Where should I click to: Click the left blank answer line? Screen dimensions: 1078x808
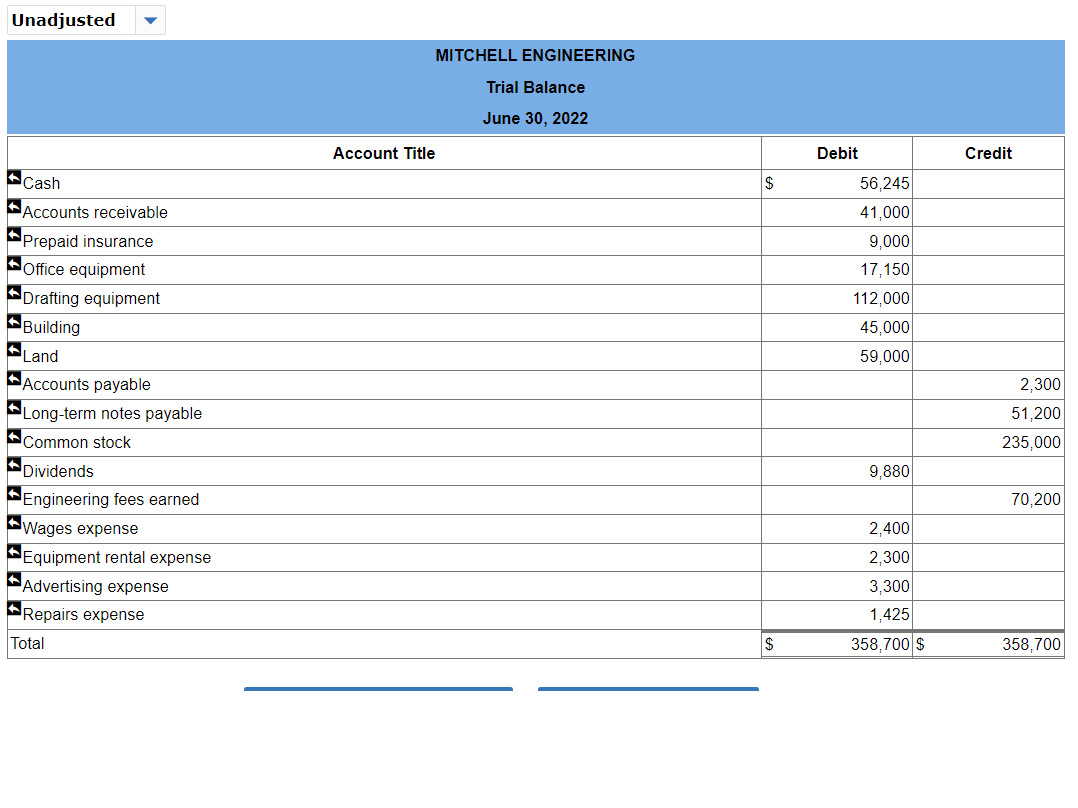[x=378, y=688]
